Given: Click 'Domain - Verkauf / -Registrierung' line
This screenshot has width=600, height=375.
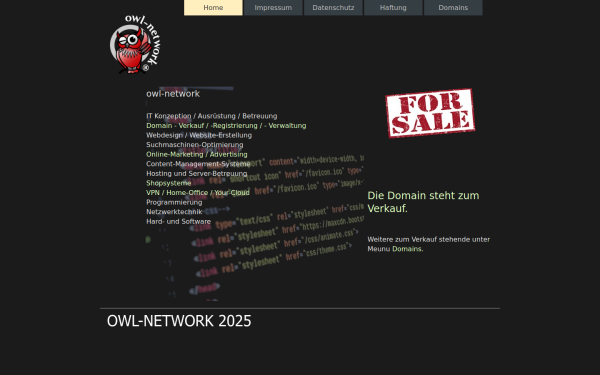Looking at the screenshot, I should pyautogui.click(x=226, y=126).
